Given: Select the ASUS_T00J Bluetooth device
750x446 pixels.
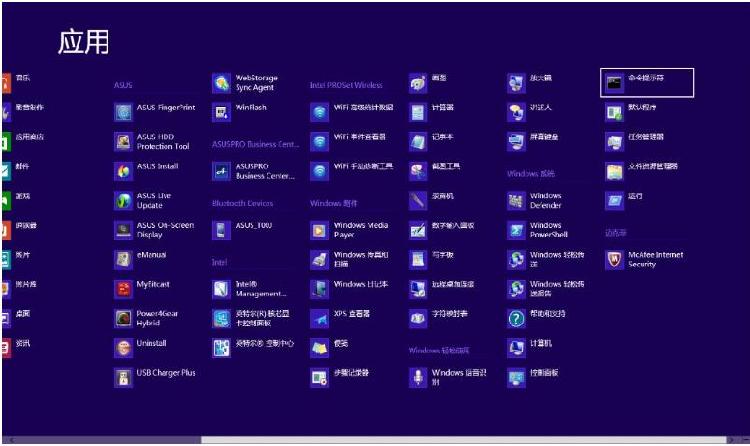Looking at the screenshot, I should [x=242, y=230].
